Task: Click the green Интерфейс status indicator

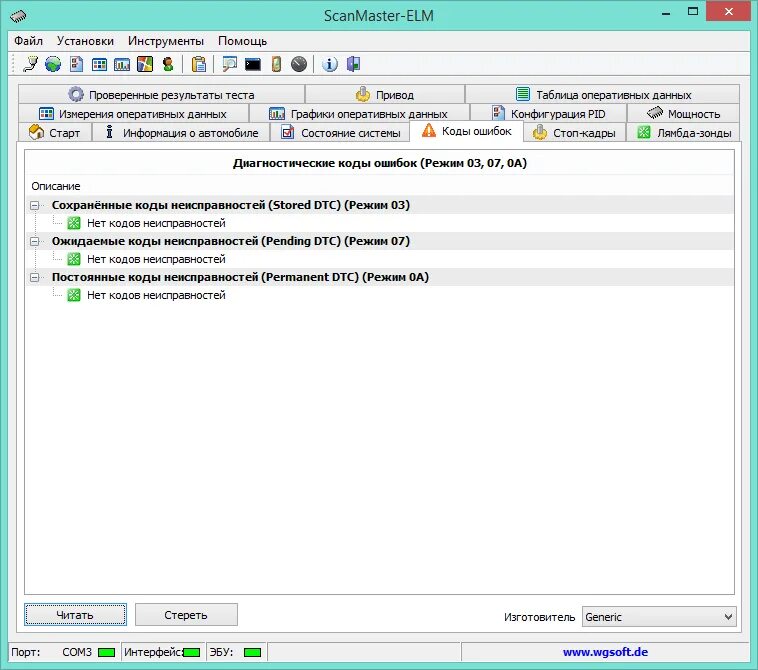Action: [191, 653]
